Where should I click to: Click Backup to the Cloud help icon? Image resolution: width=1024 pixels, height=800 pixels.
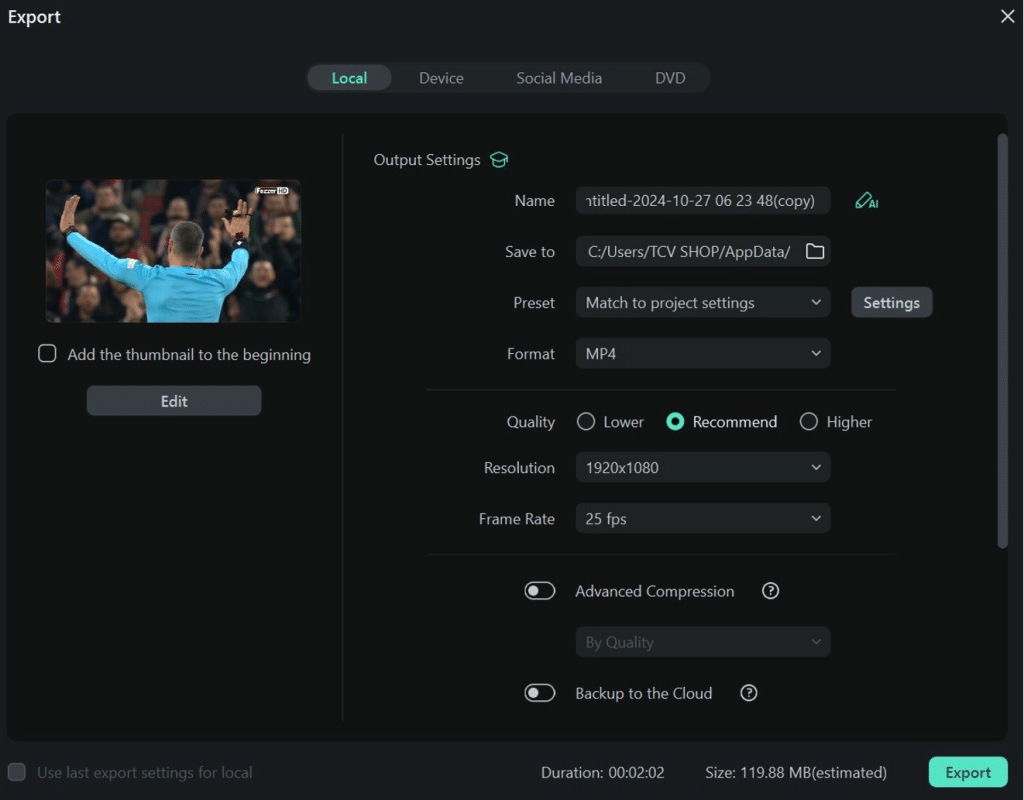pos(748,693)
